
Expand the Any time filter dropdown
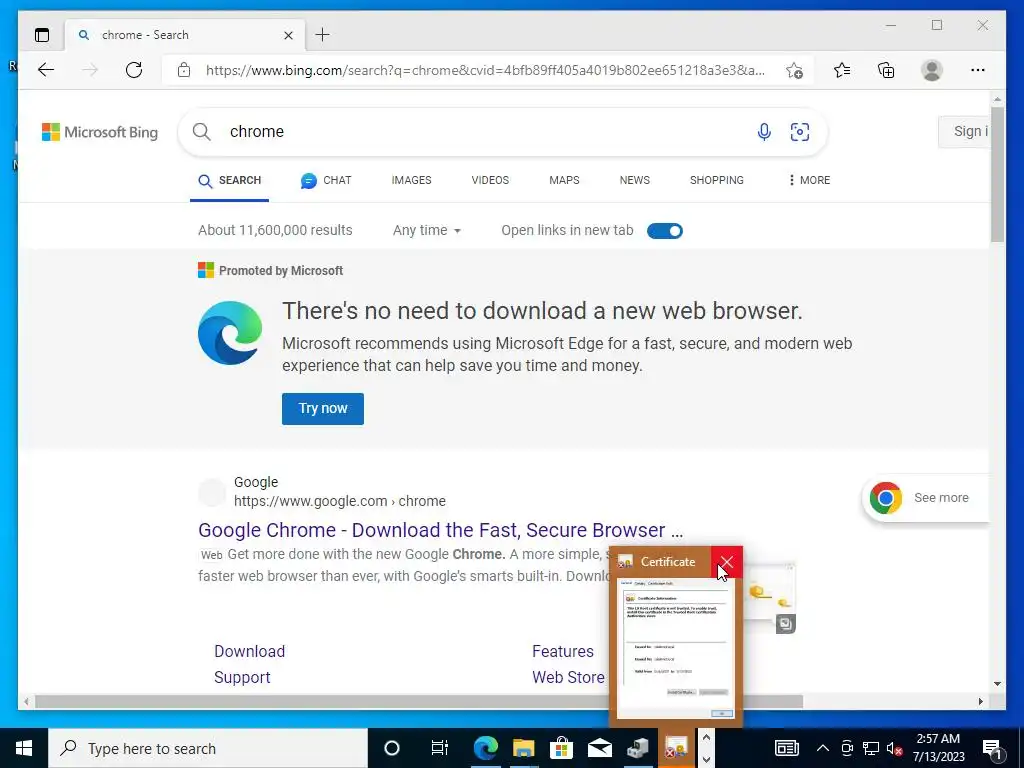click(426, 231)
